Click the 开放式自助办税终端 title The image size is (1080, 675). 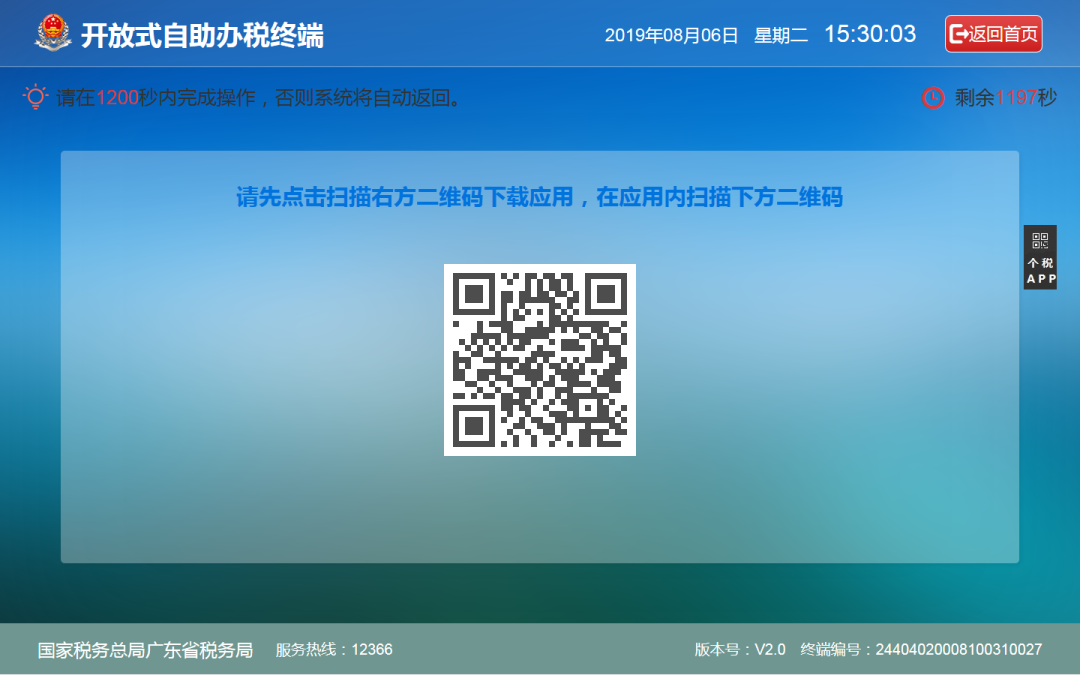pos(202,35)
